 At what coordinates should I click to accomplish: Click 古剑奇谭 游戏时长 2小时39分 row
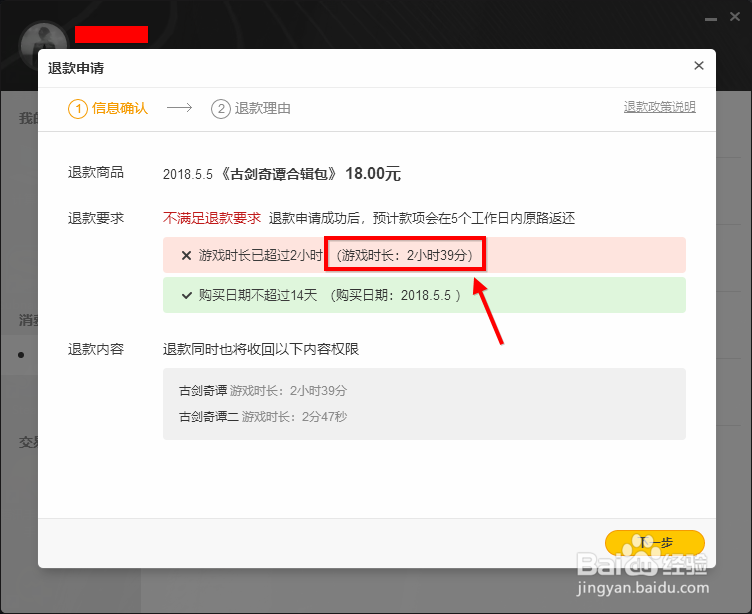263,390
